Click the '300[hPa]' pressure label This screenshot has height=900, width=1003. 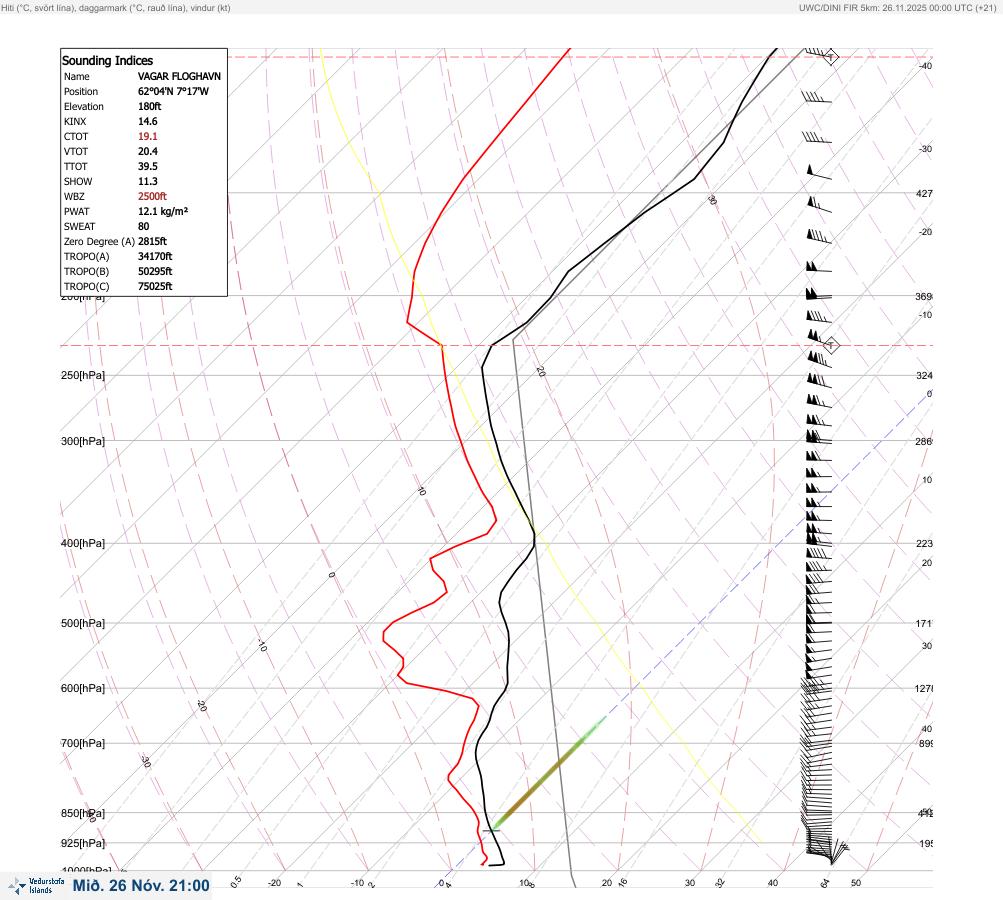click(x=83, y=441)
